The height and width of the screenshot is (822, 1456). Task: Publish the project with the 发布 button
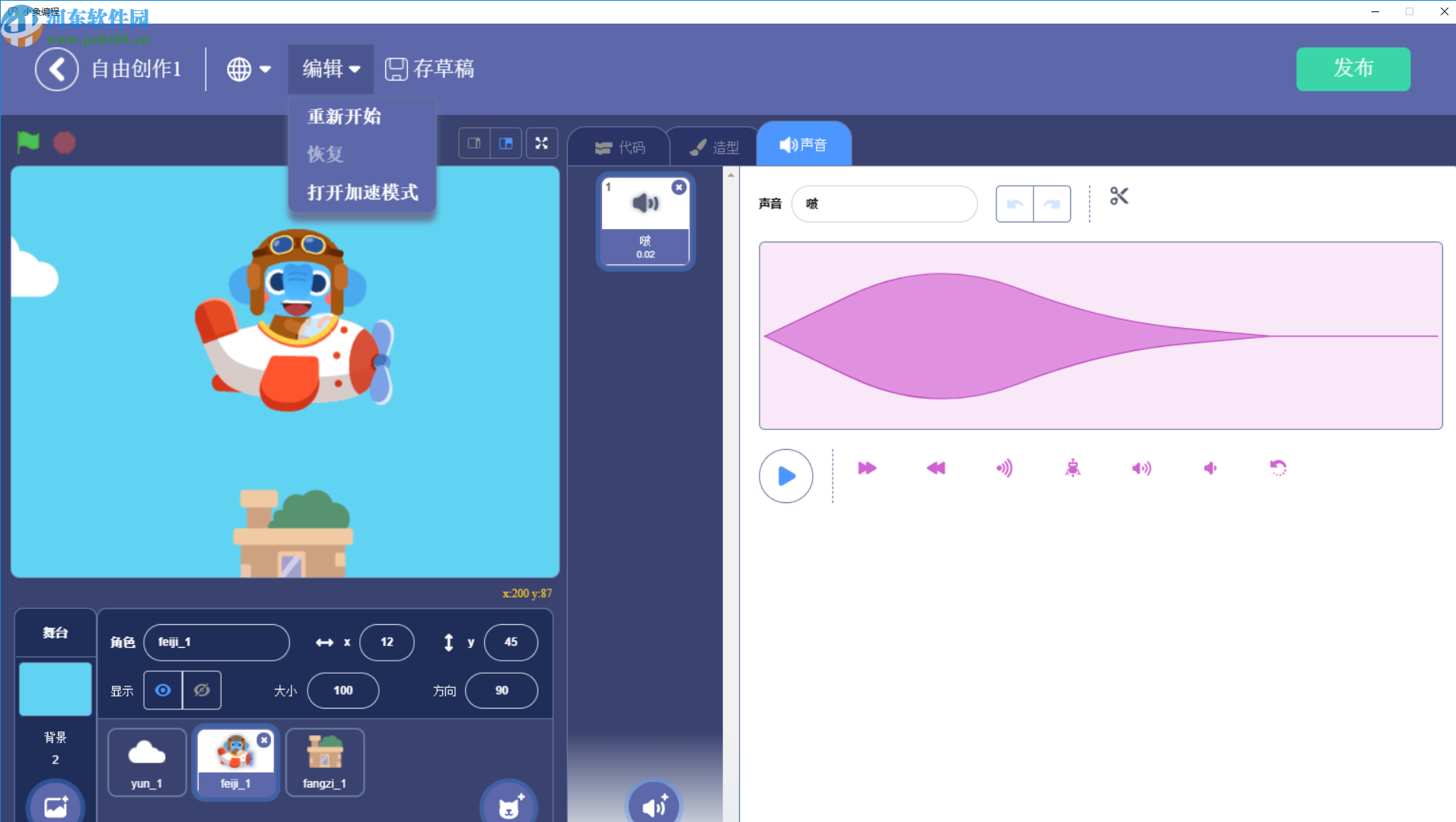click(x=1352, y=69)
